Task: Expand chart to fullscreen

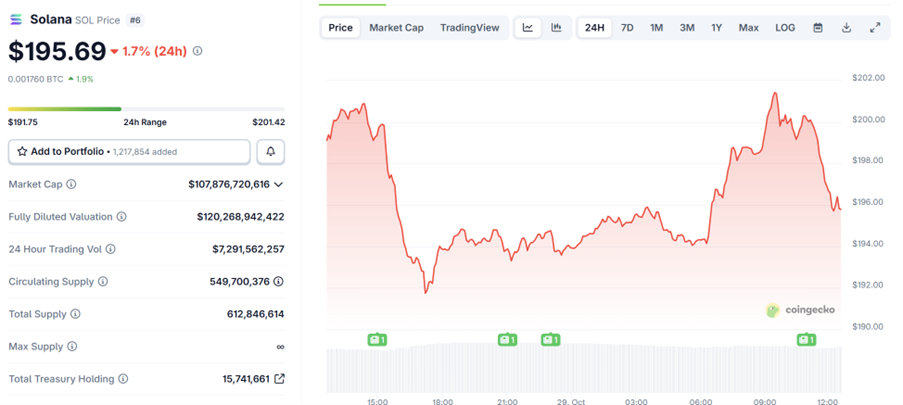Action: tap(875, 28)
